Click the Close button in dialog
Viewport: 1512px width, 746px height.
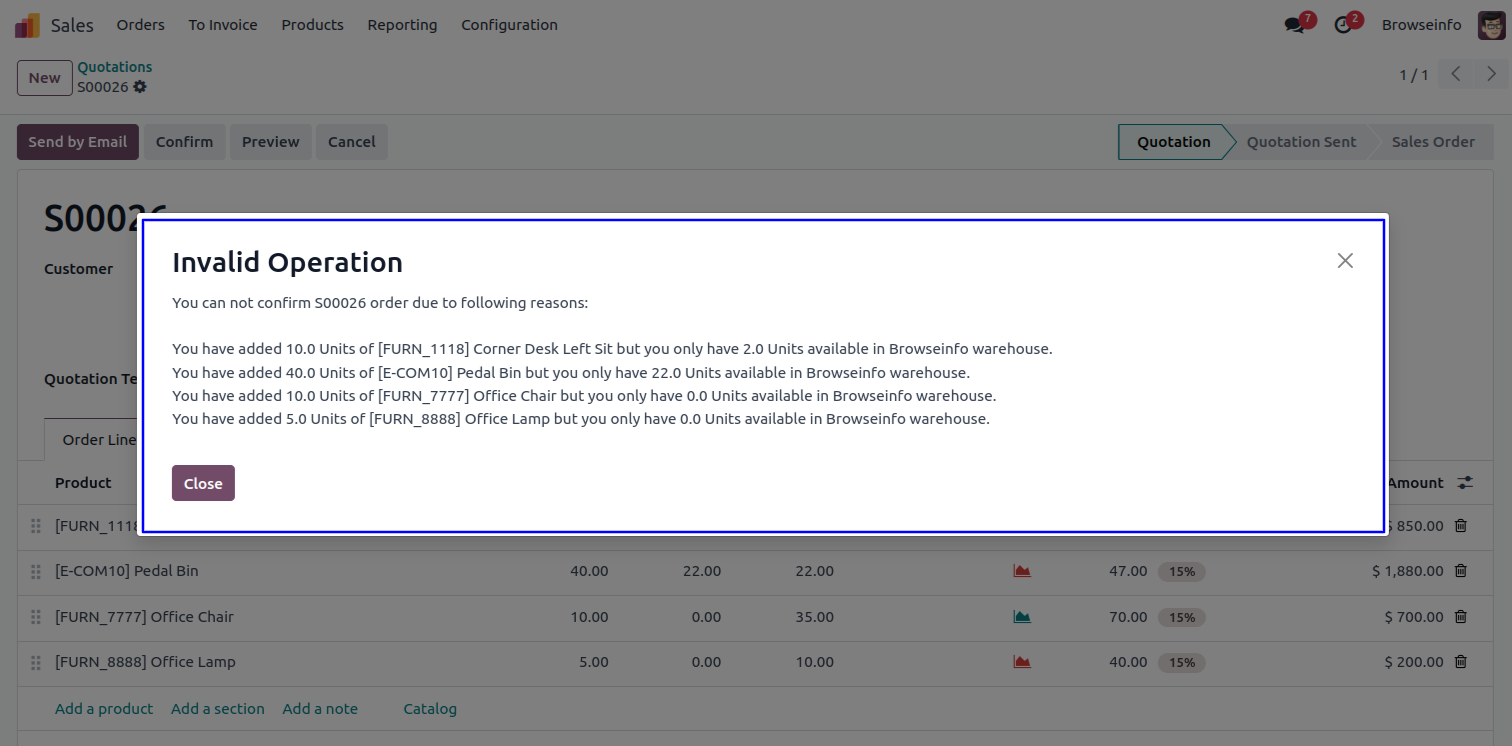point(203,483)
